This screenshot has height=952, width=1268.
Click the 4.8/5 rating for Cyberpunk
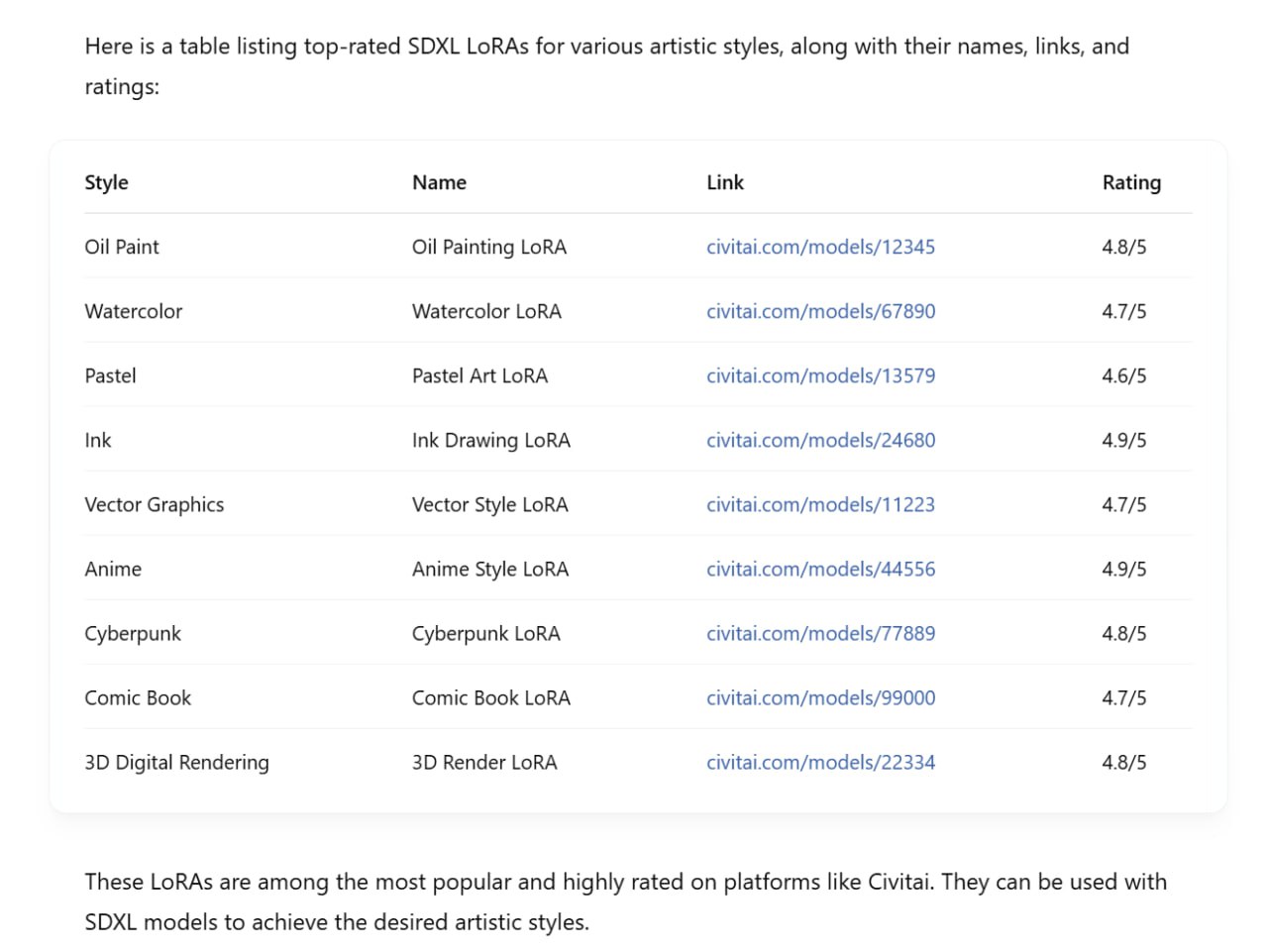tap(1124, 633)
